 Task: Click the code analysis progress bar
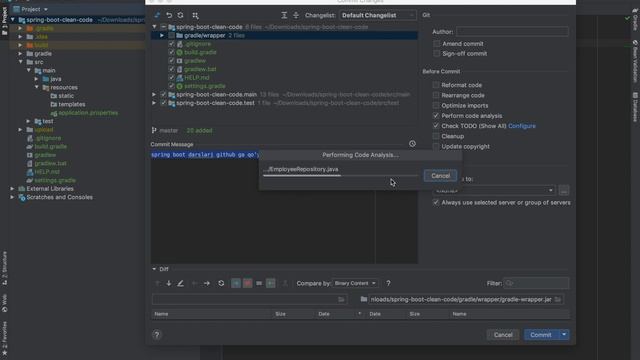[340, 176]
